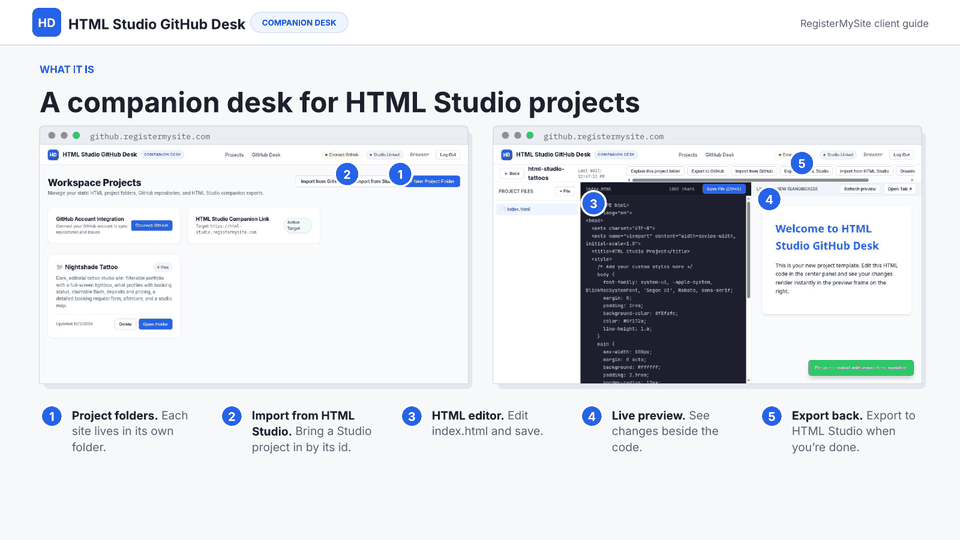960x540 pixels.
Task: Click the WHAT IT IS label
Action: (x=67, y=70)
